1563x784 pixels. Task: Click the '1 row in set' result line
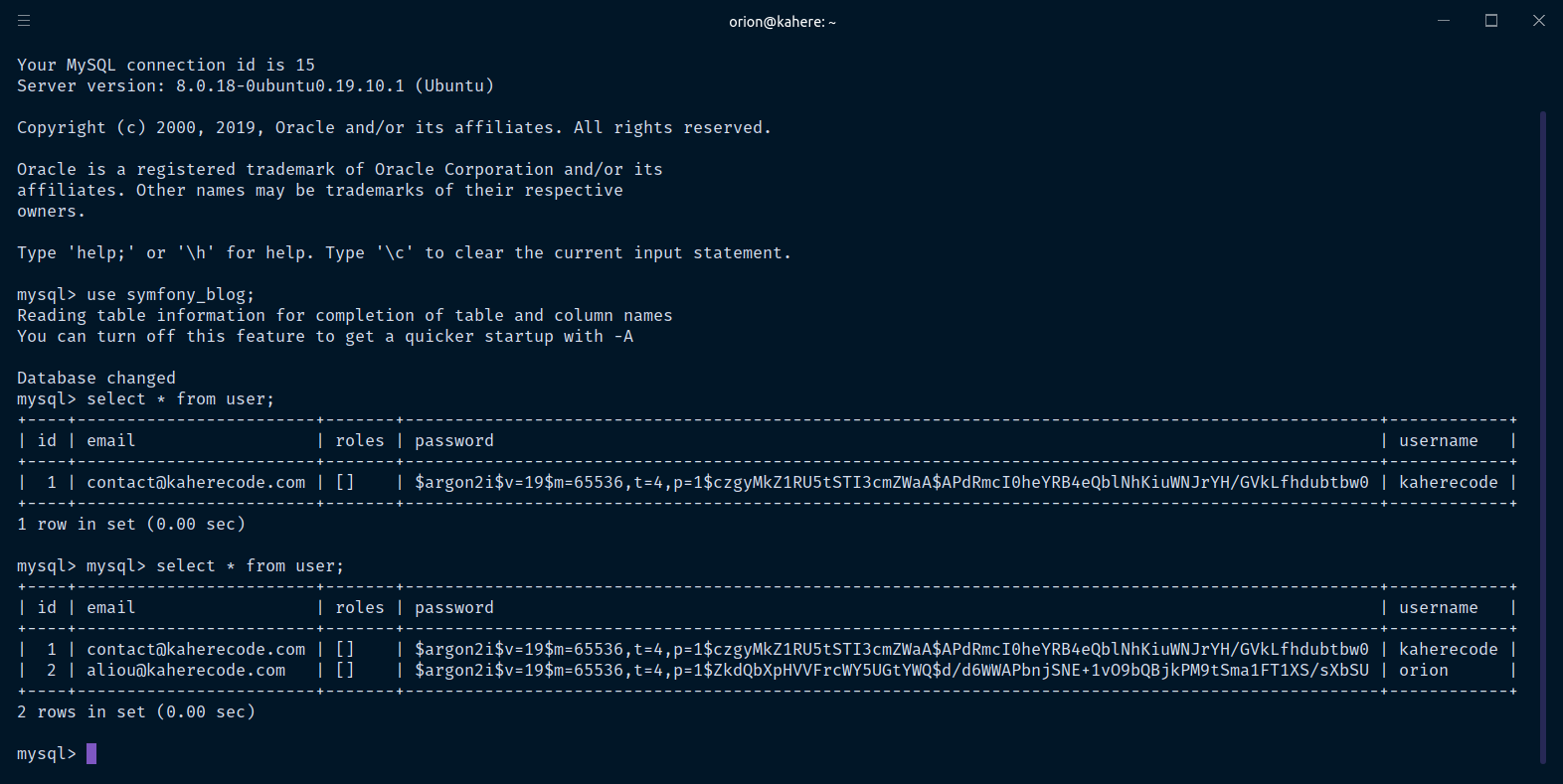coord(131,525)
